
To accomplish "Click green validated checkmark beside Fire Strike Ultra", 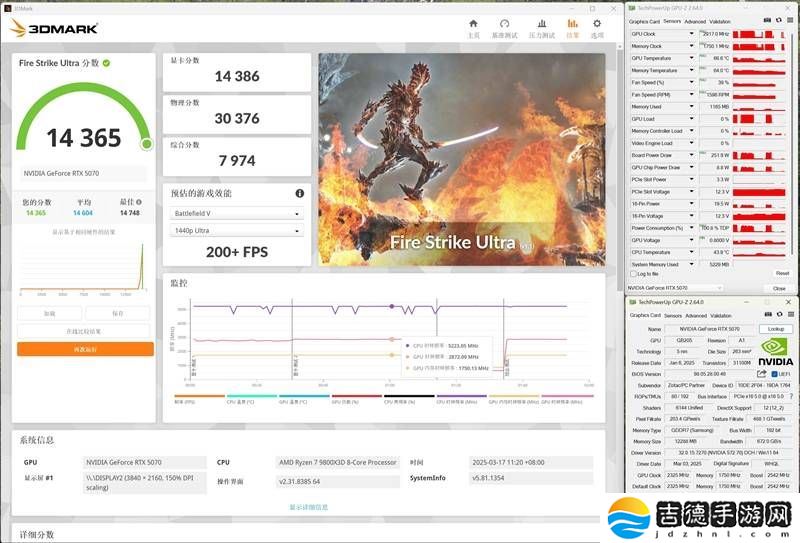I will [106, 63].
